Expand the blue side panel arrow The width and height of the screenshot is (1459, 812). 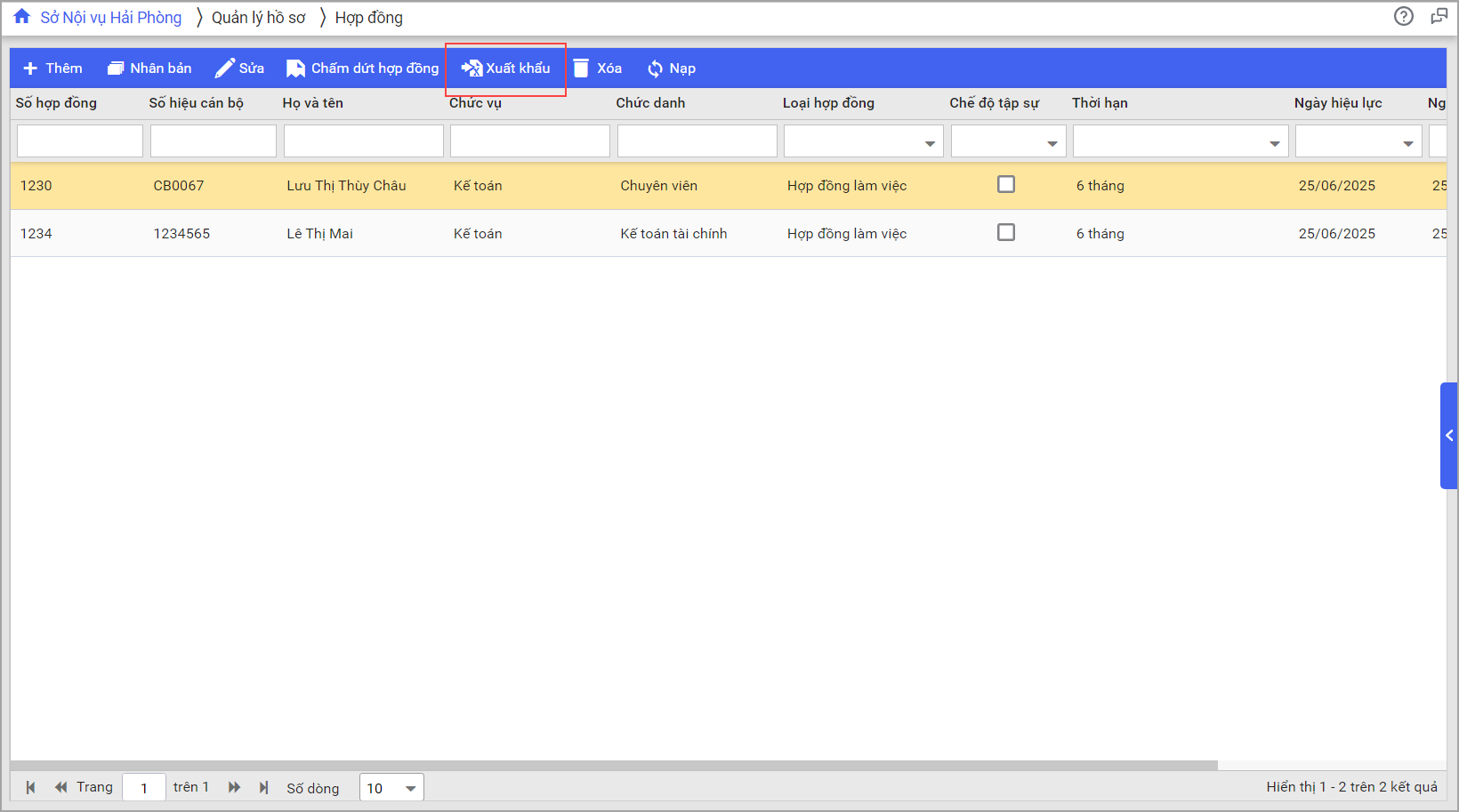click(1449, 436)
